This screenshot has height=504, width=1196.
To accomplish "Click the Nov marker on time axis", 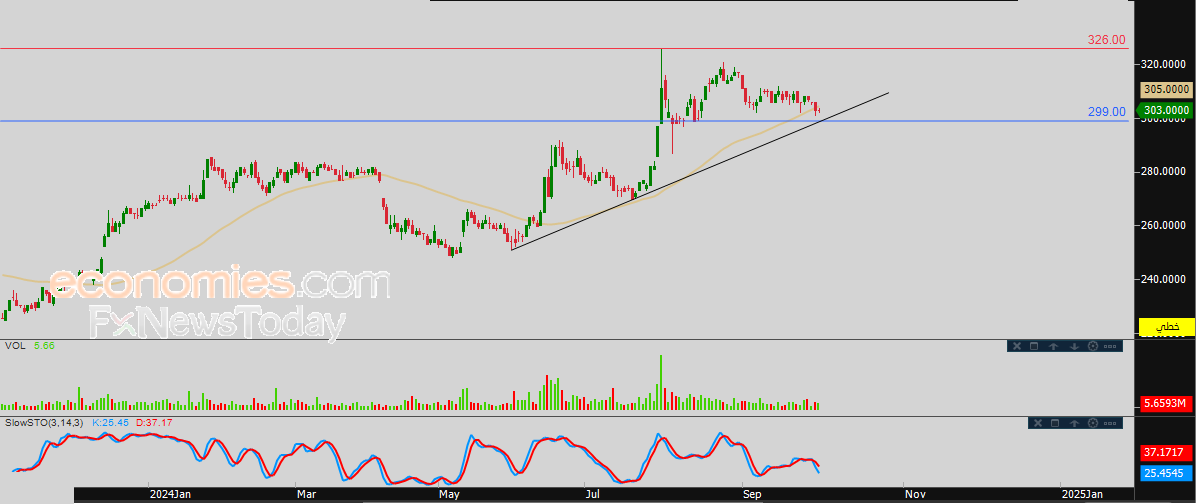I will pos(915,495).
